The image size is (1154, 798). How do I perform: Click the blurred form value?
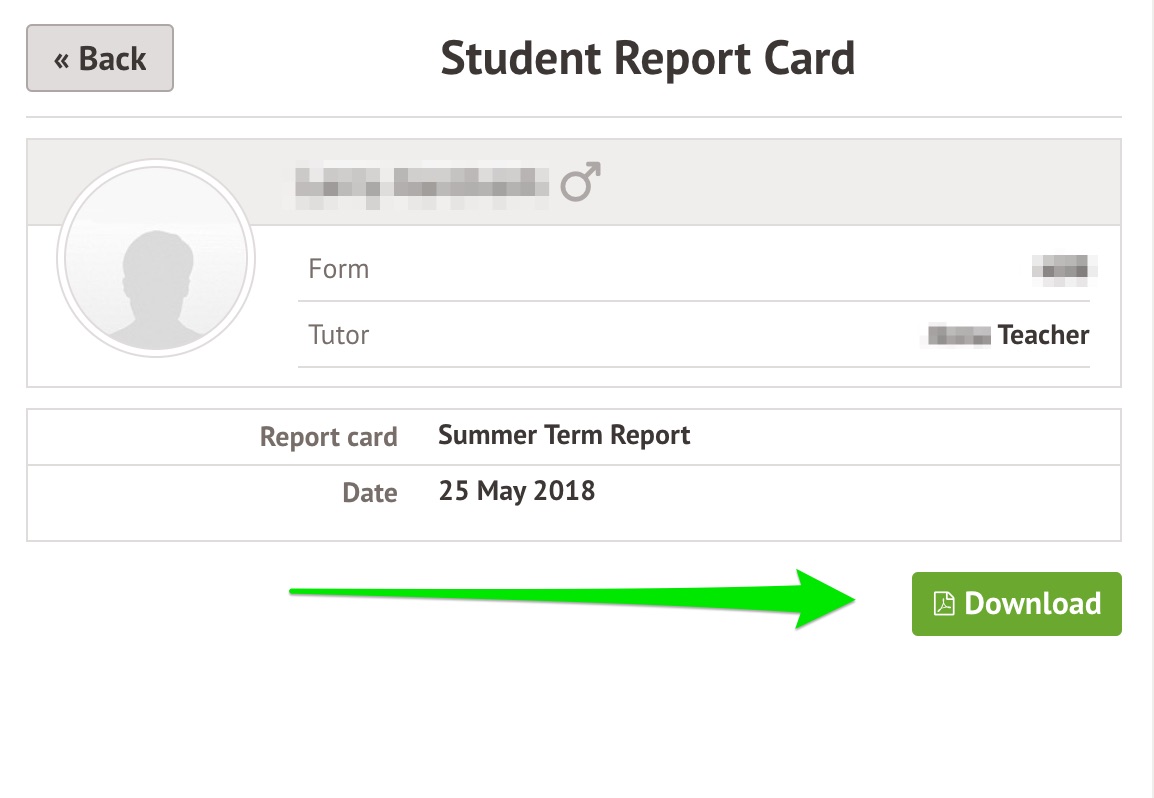tap(1064, 268)
